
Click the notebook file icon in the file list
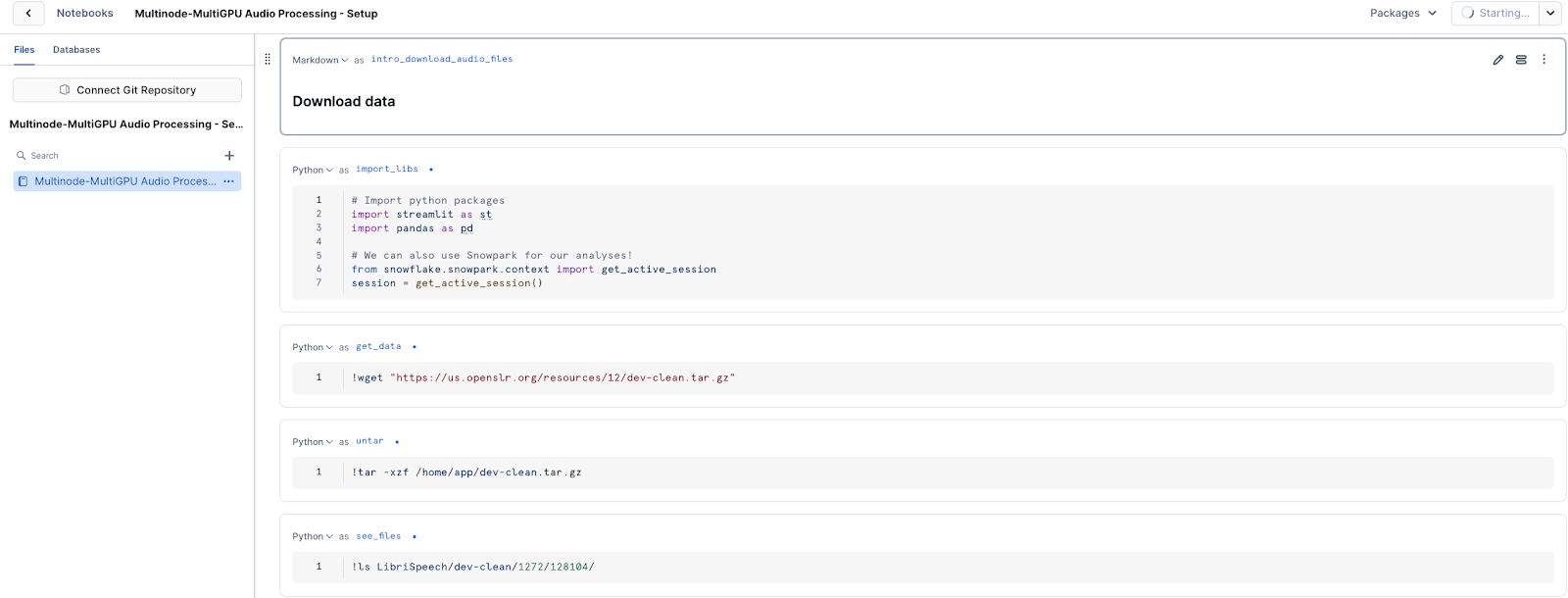(x=23, y=181)
